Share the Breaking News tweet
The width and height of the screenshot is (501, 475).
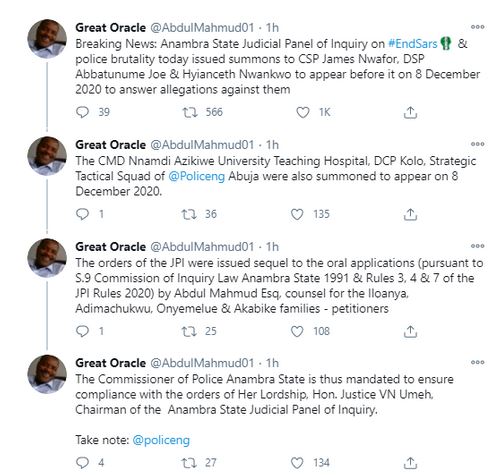(x=410, y=113)
